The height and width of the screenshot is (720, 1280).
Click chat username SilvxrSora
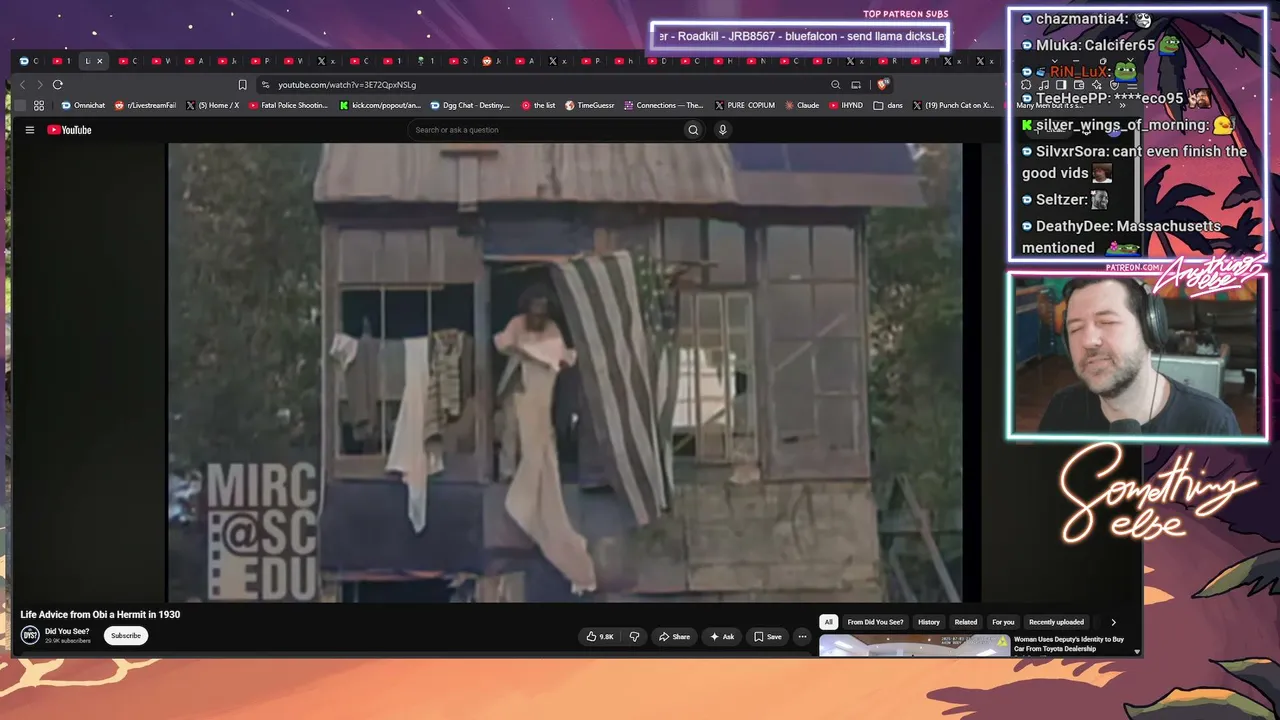click(1070, 152)
